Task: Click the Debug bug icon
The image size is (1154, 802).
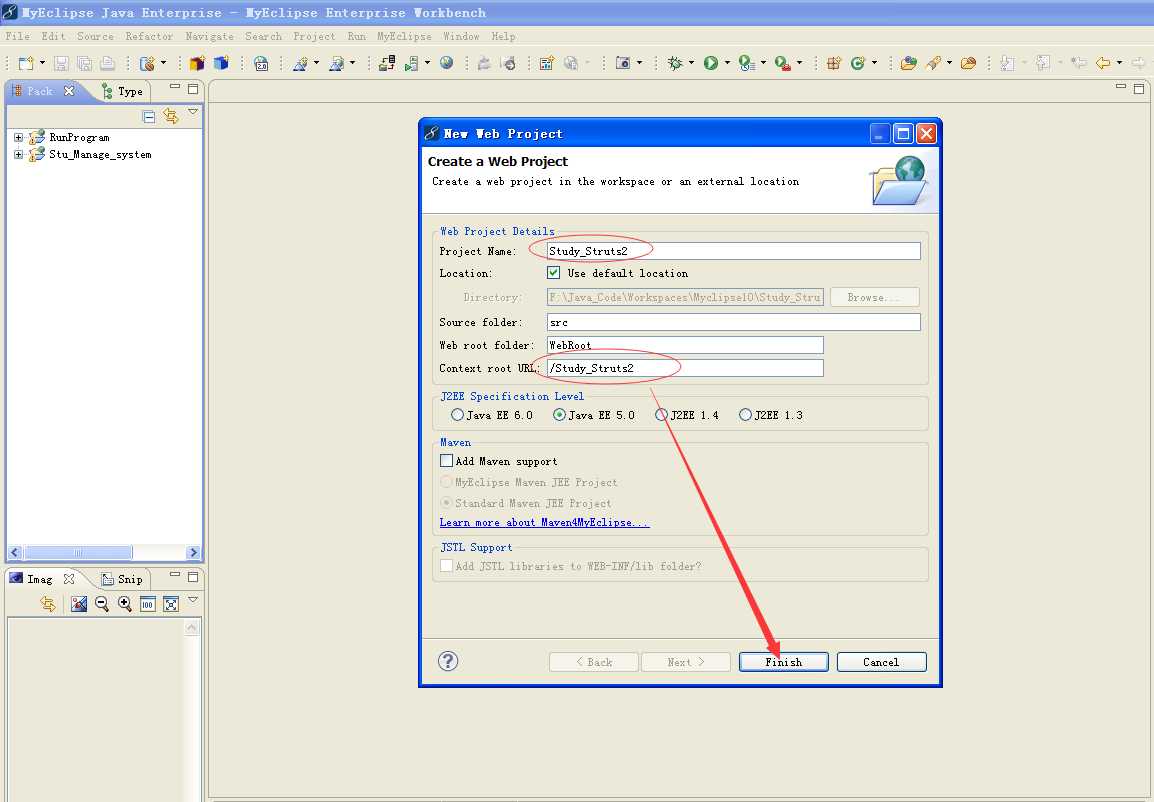Action: coord(675,63)
